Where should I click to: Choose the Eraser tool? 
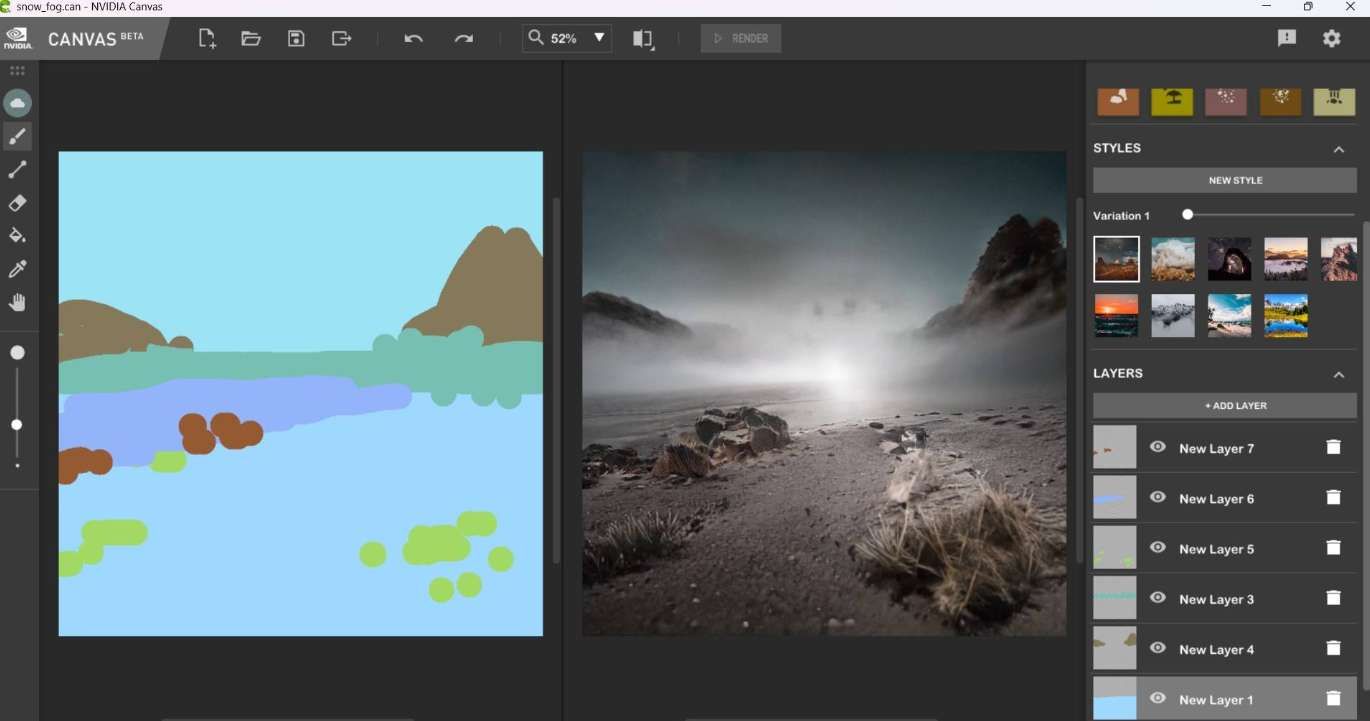[x=17, y=203]
